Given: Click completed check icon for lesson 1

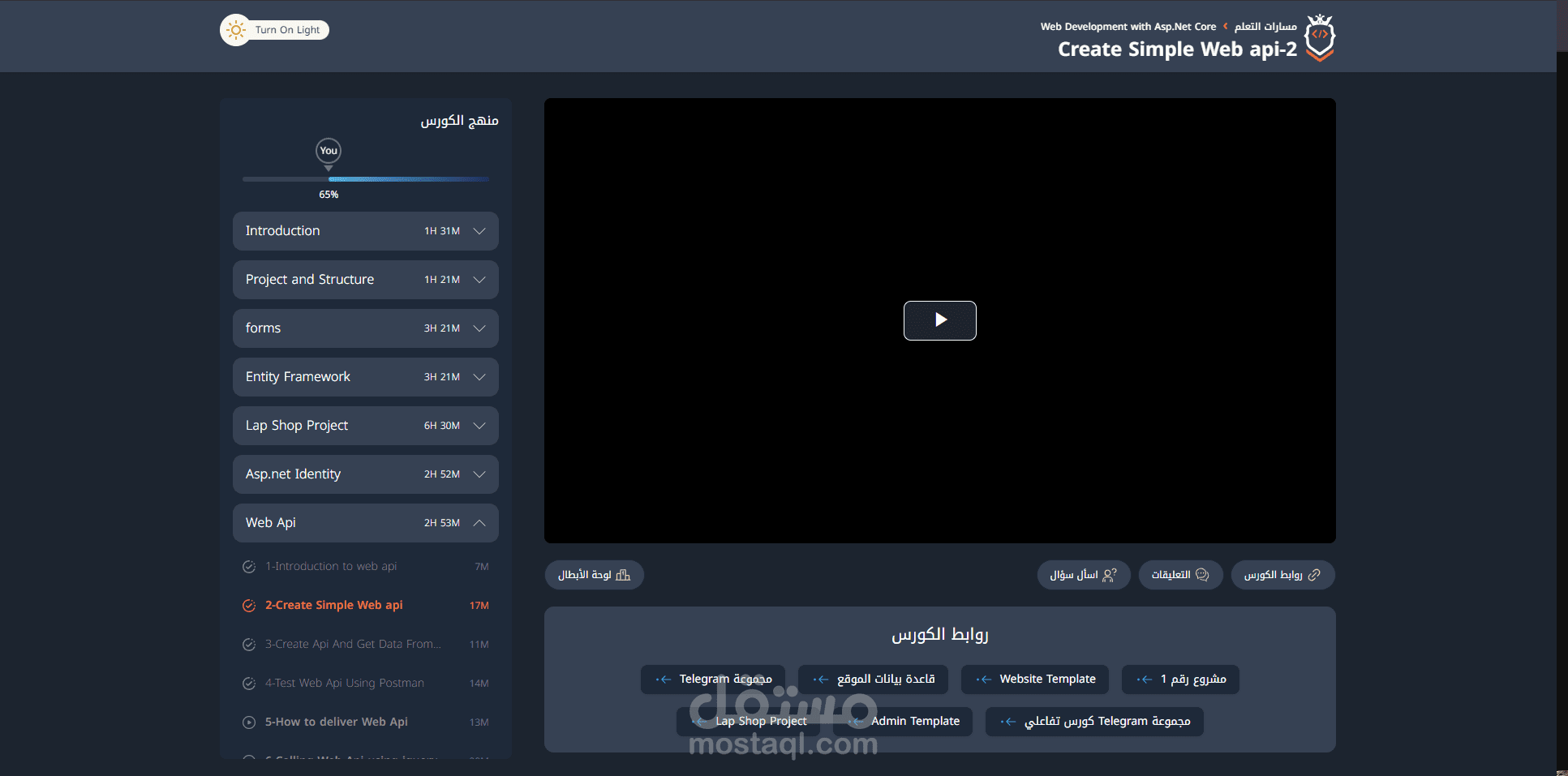Looking at the screenshot, I should click(249, 567).
